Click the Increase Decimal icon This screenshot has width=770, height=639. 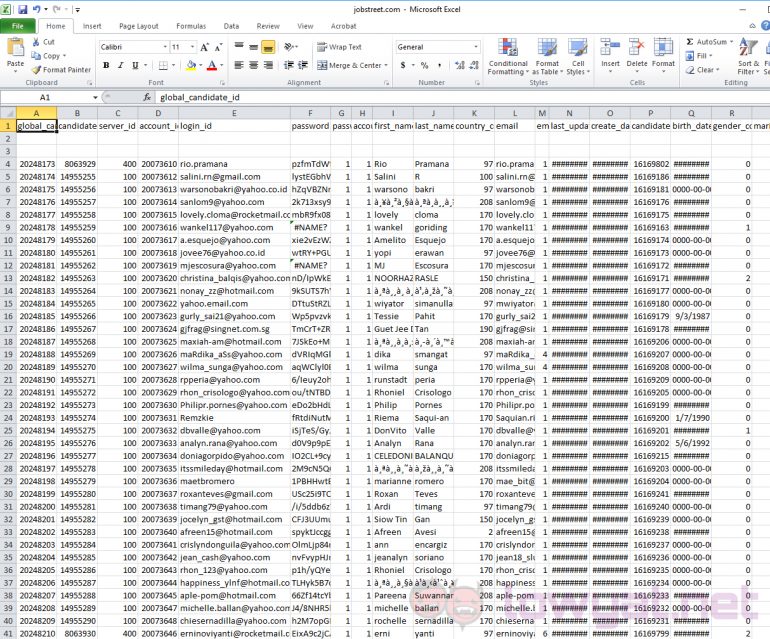click(460, 65)
